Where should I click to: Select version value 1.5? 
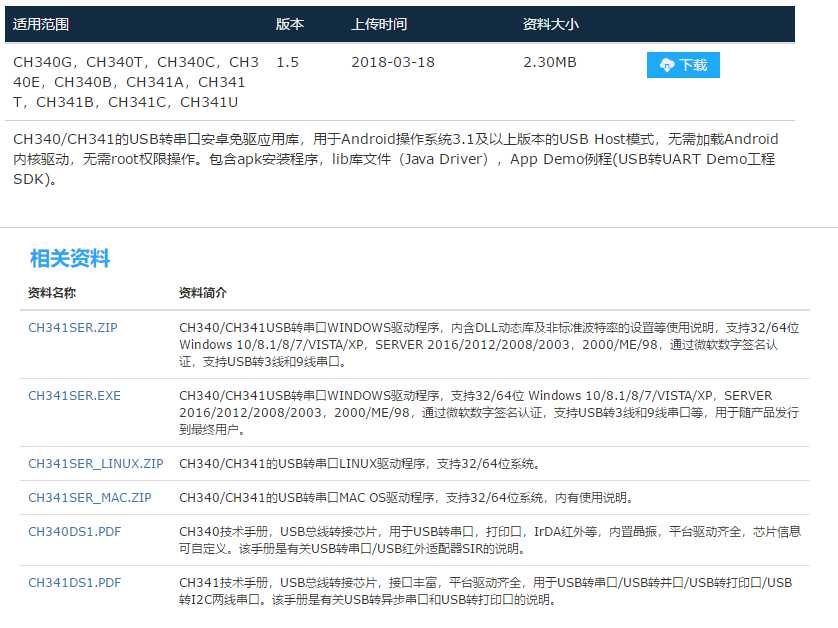[x=288, y=62]
